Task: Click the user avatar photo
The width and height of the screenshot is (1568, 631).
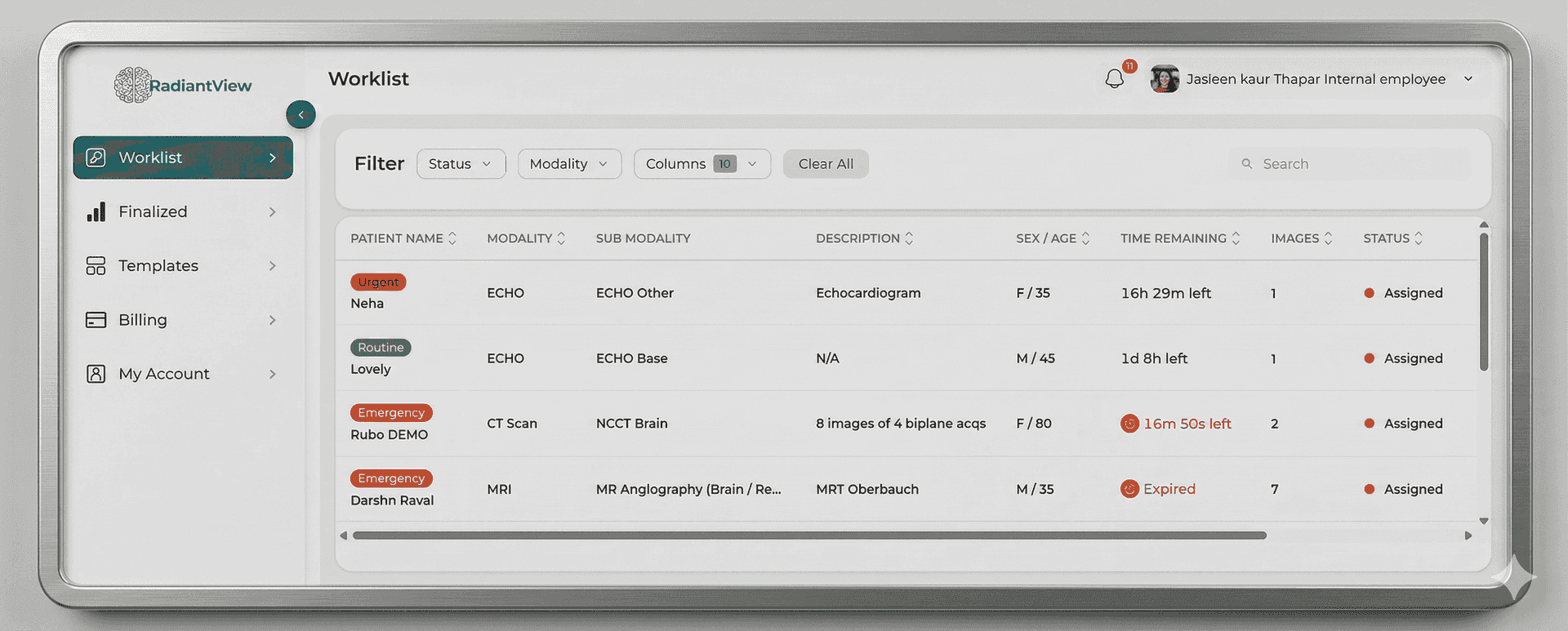Action: 1165,79
